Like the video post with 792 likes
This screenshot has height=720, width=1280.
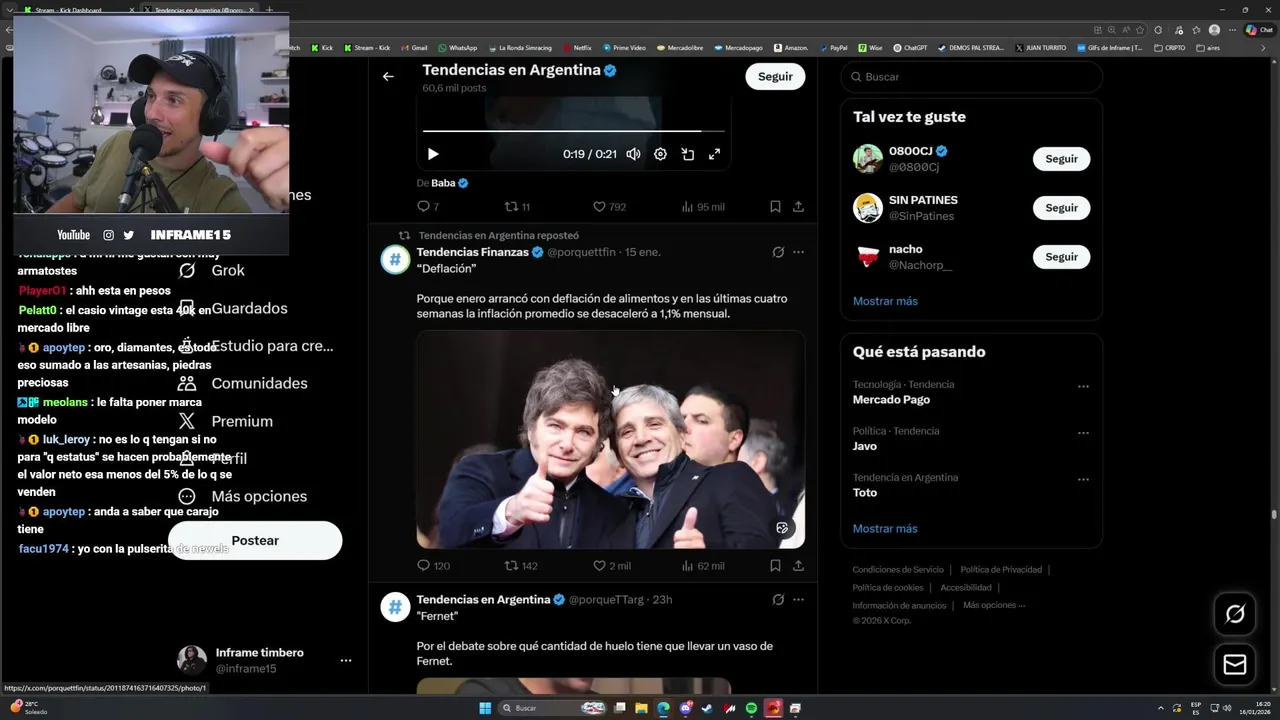pyautogui.click(x=609, y=207)
